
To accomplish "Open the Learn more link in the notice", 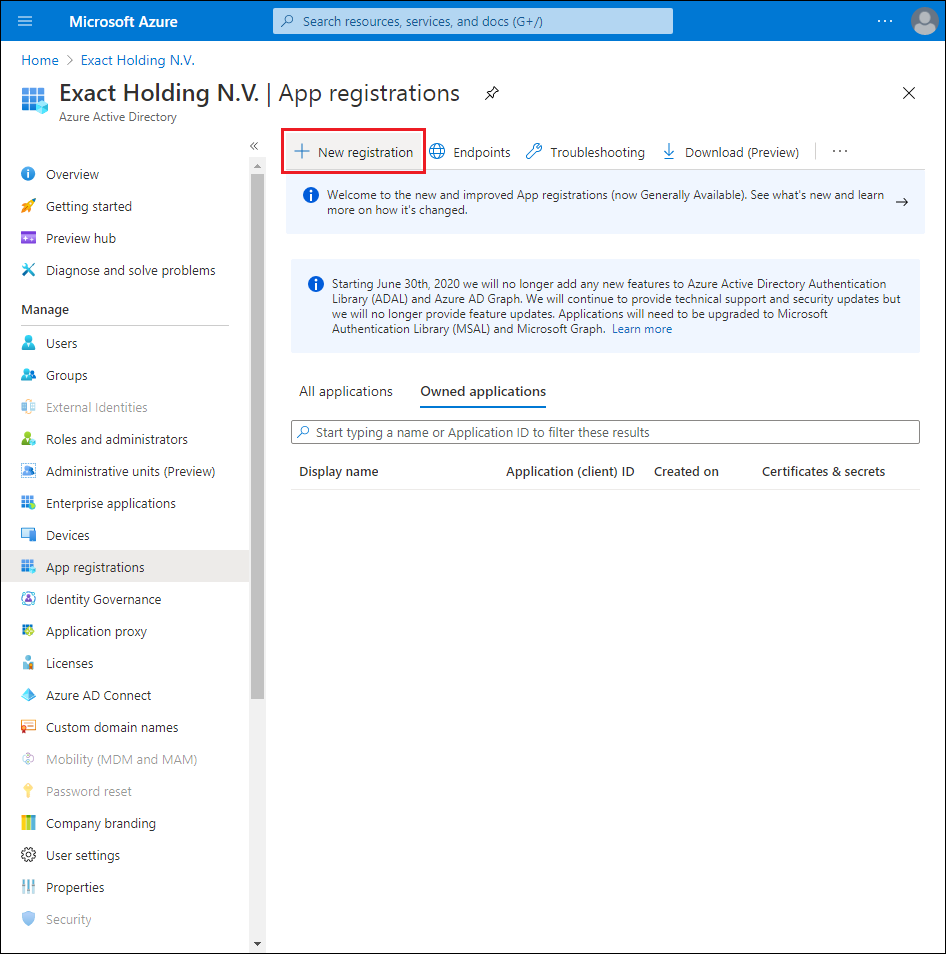I will click(x=641, y=328).
